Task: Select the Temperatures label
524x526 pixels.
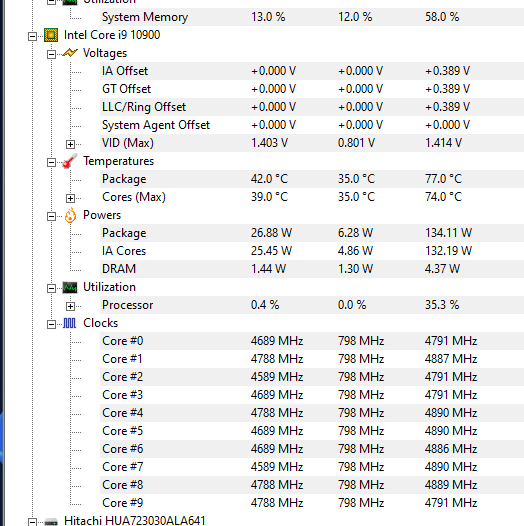Action: [118, 161]
